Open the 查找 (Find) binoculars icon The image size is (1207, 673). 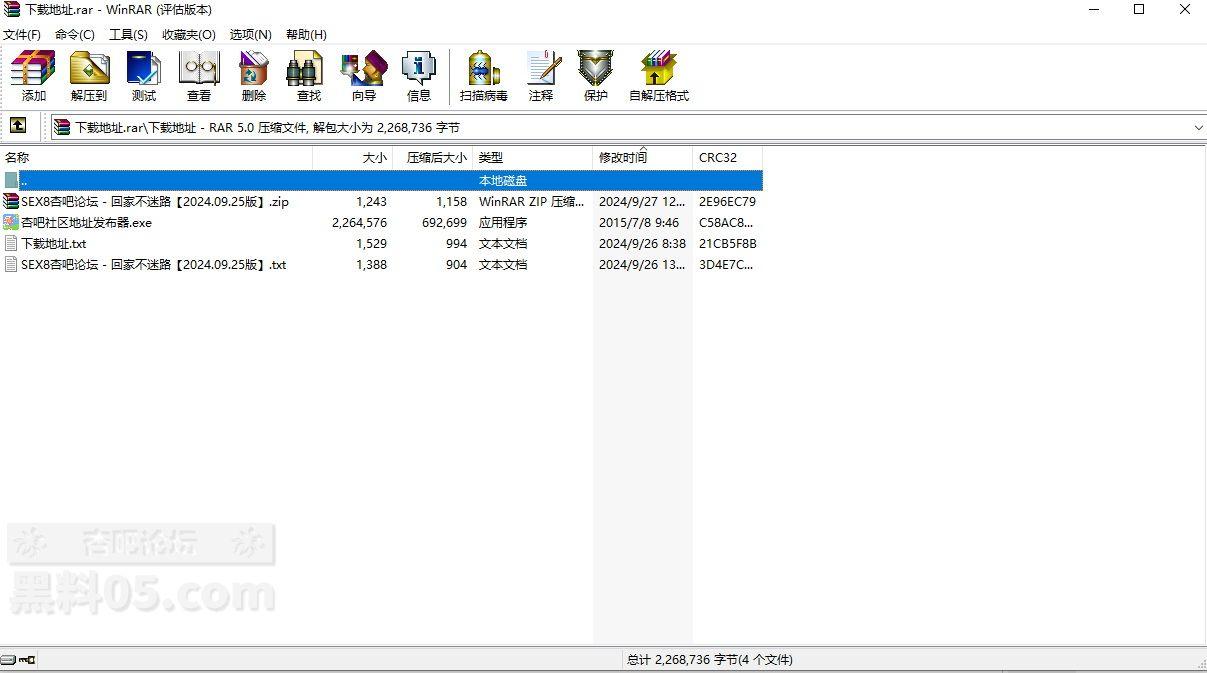click(x=309, y=77)
